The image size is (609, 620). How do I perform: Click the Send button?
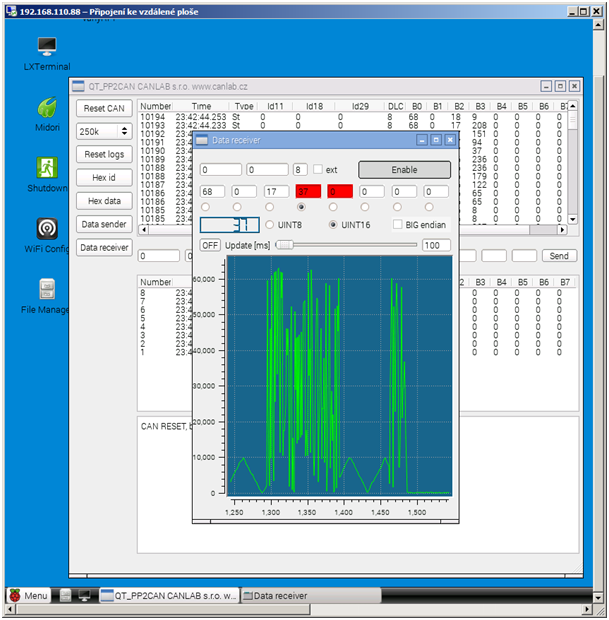[x=559, y=256]
